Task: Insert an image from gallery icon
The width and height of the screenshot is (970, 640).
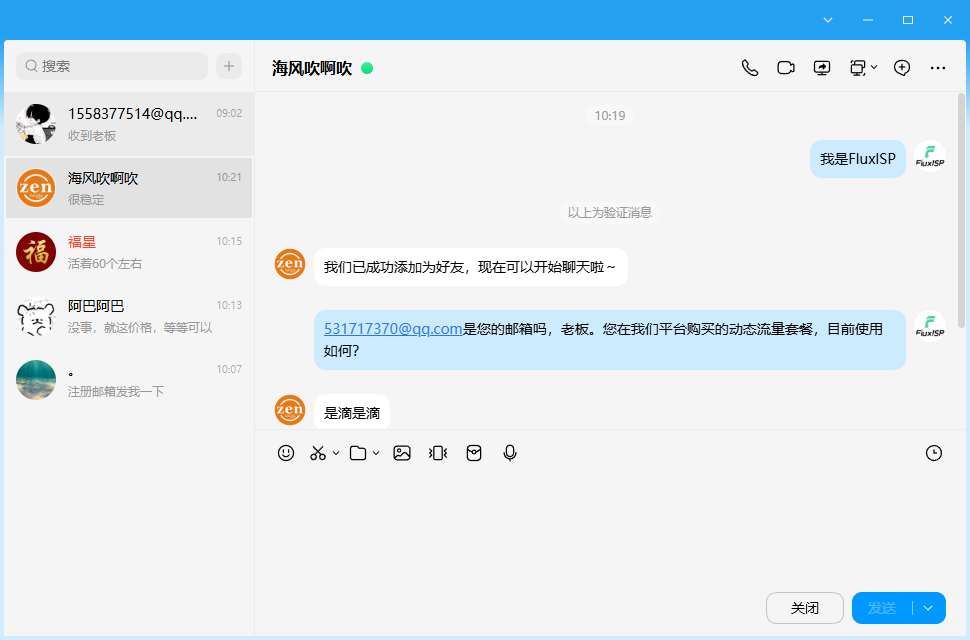Action: (x=402, y=453)
